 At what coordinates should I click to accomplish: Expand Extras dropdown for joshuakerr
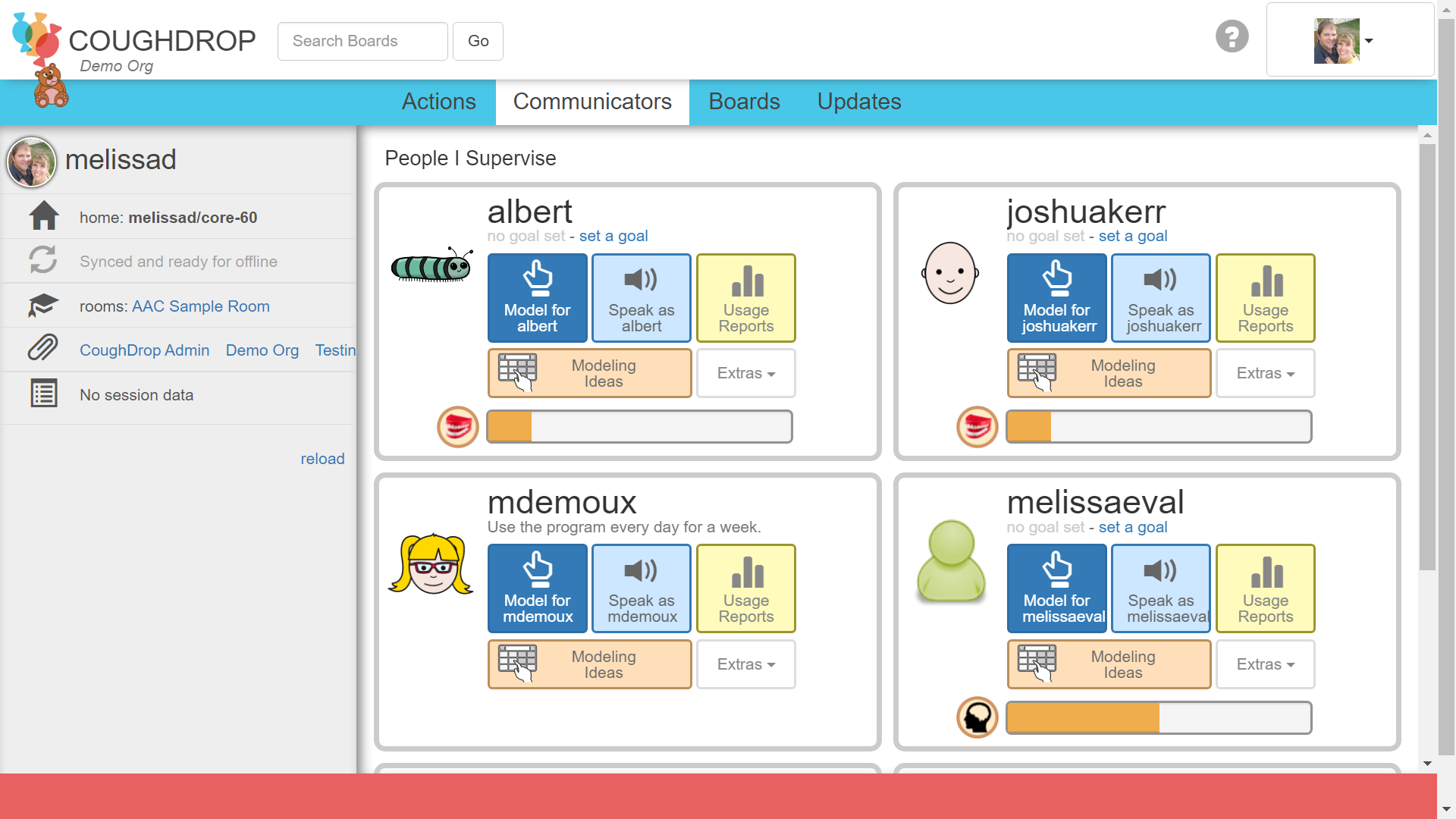(1266, 373)
